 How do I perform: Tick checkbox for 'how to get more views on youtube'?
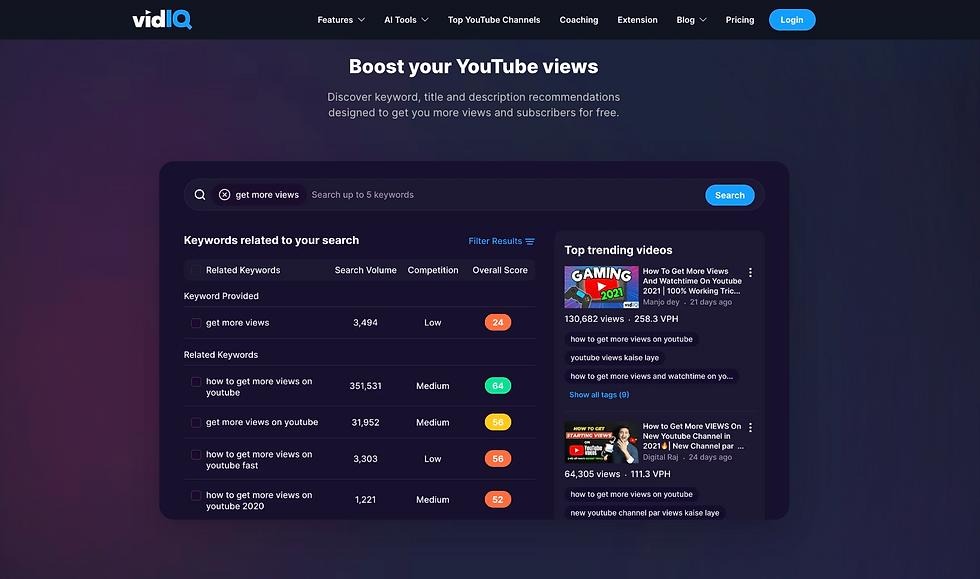tap(196, 381)
